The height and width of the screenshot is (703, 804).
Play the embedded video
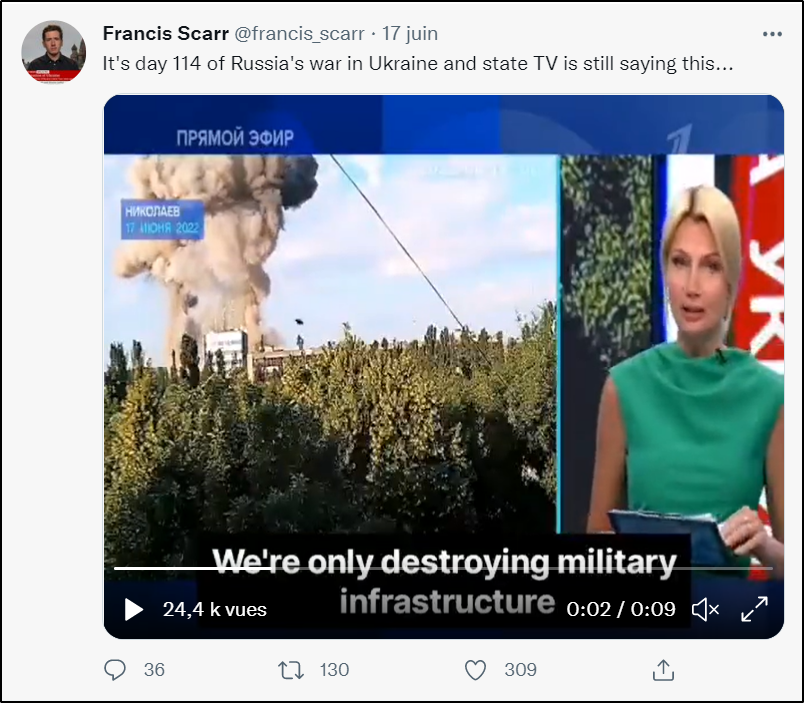point(134,609)
